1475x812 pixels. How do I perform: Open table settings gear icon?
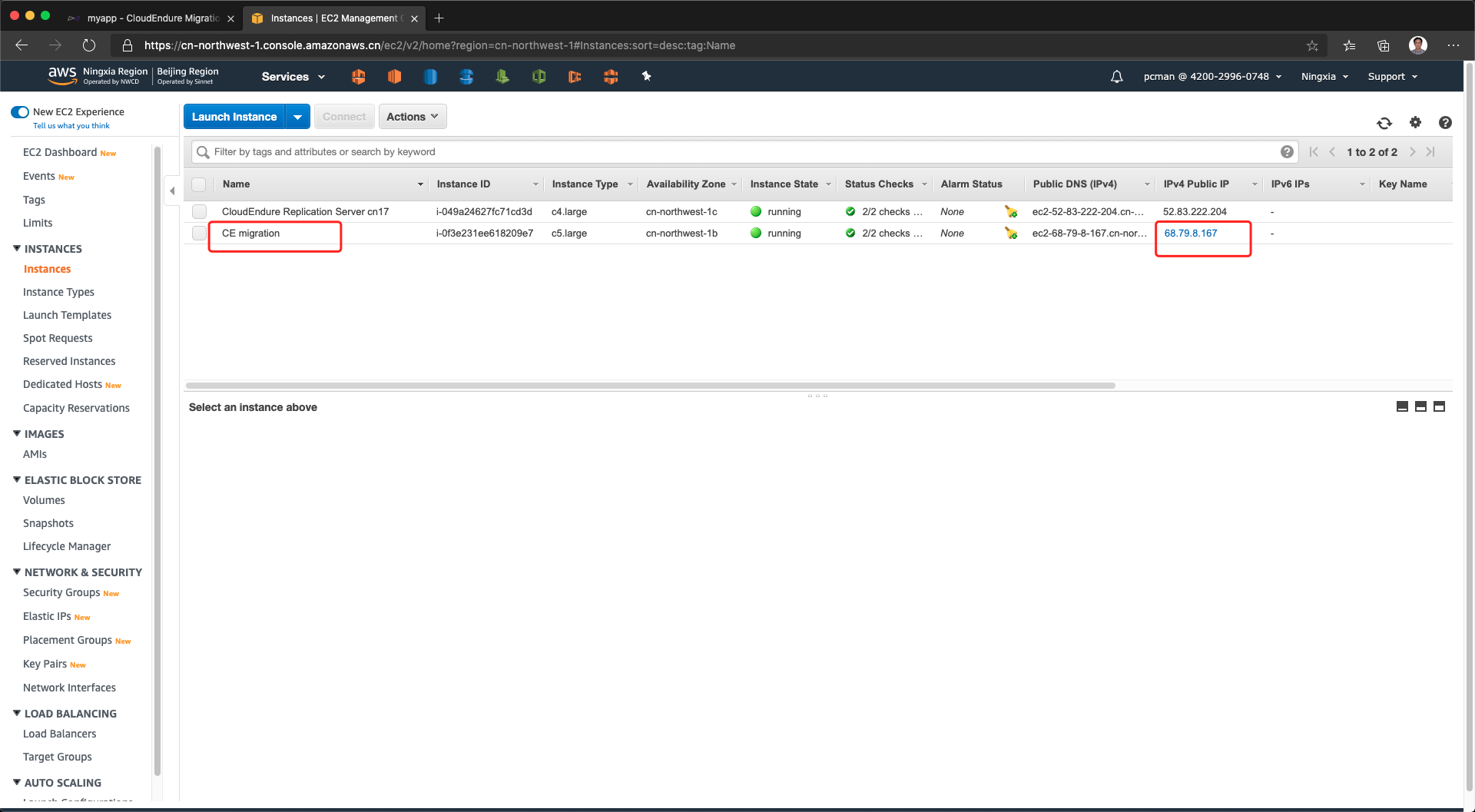(x=1415, y=122)
